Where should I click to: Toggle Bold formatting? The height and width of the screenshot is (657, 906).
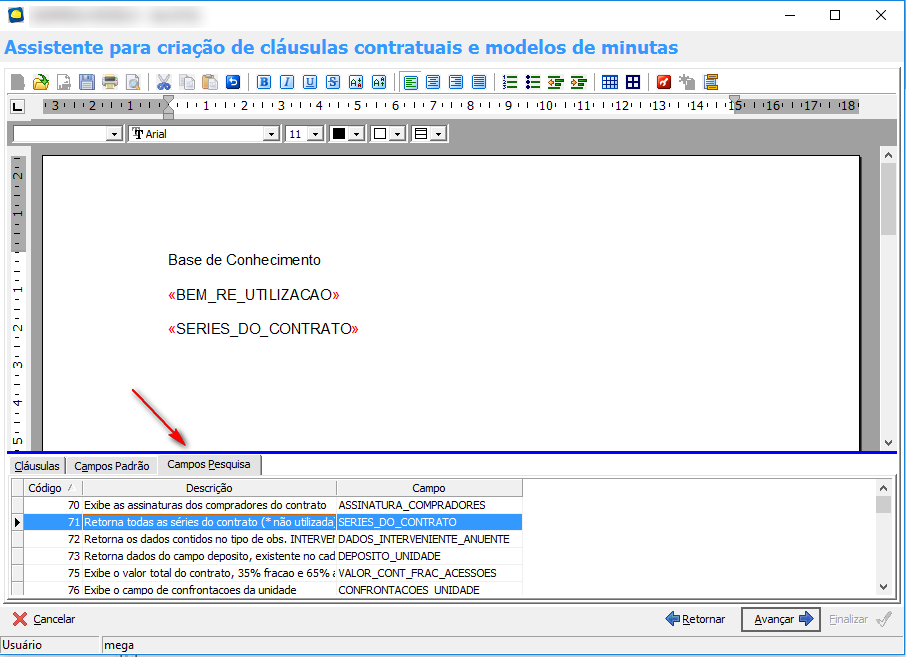[x=264, y=82]
